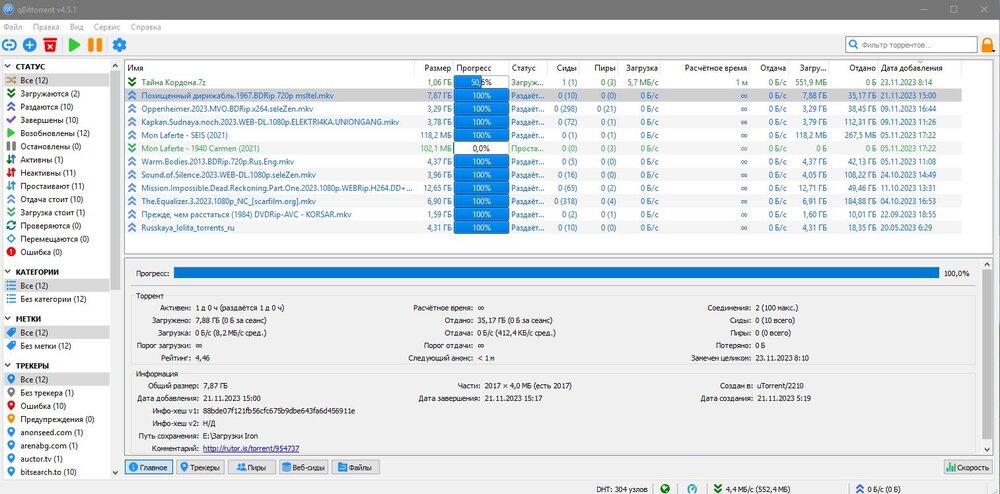Collapse the КАТЕГОРИИ section header

[36, 272]
